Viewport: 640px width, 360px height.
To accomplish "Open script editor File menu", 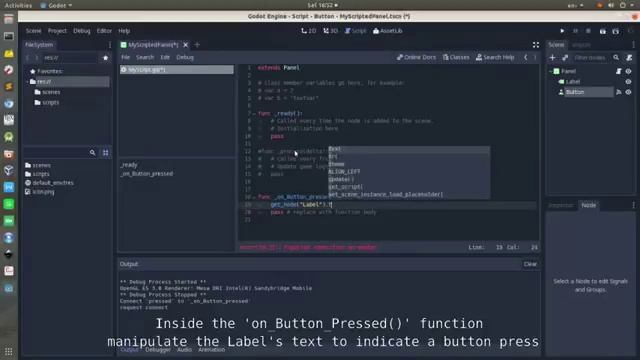I will click(x=125, y=58).
